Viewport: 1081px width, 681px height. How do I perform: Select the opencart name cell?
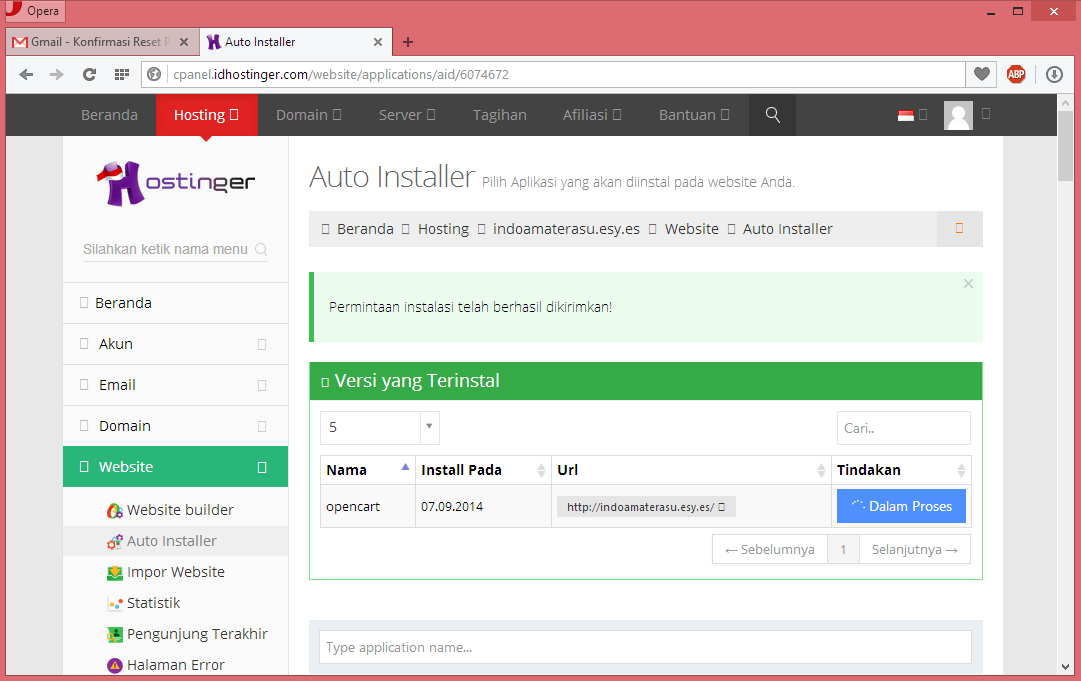coord(367,507)
